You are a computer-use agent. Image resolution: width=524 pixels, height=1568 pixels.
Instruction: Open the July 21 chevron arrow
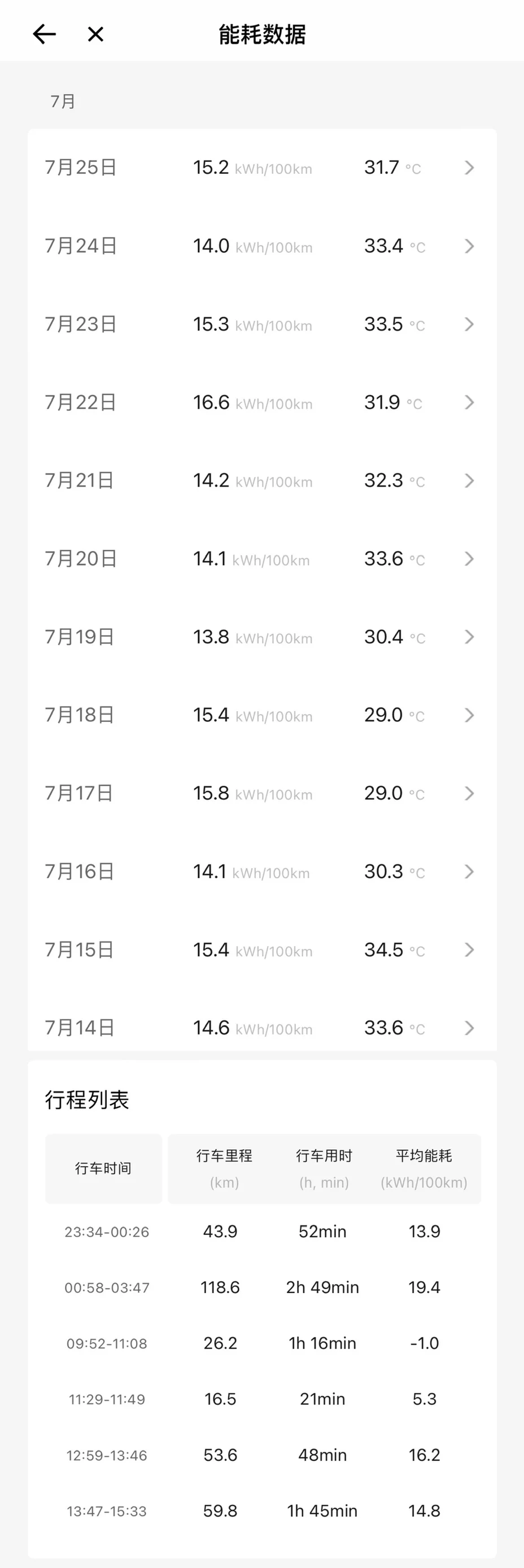(469, 480)
